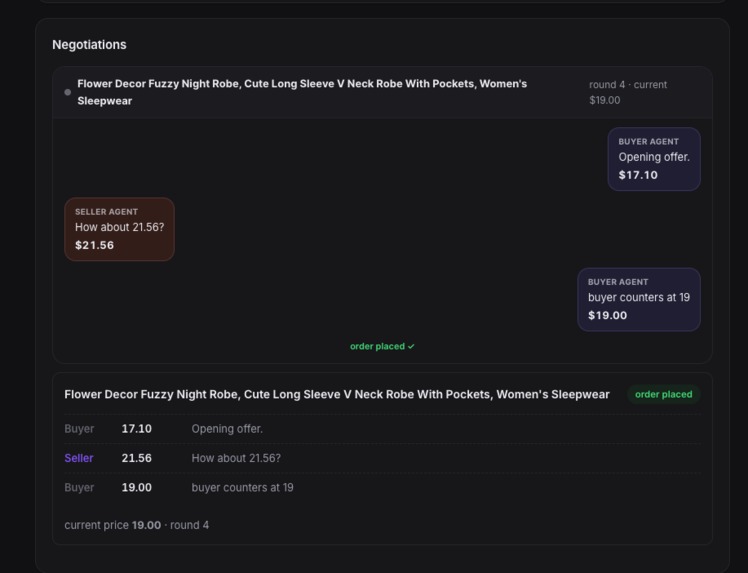Click the 21.56 seller price value
The height and width of the screenshot is (573, 748).
tap(136, 458)
